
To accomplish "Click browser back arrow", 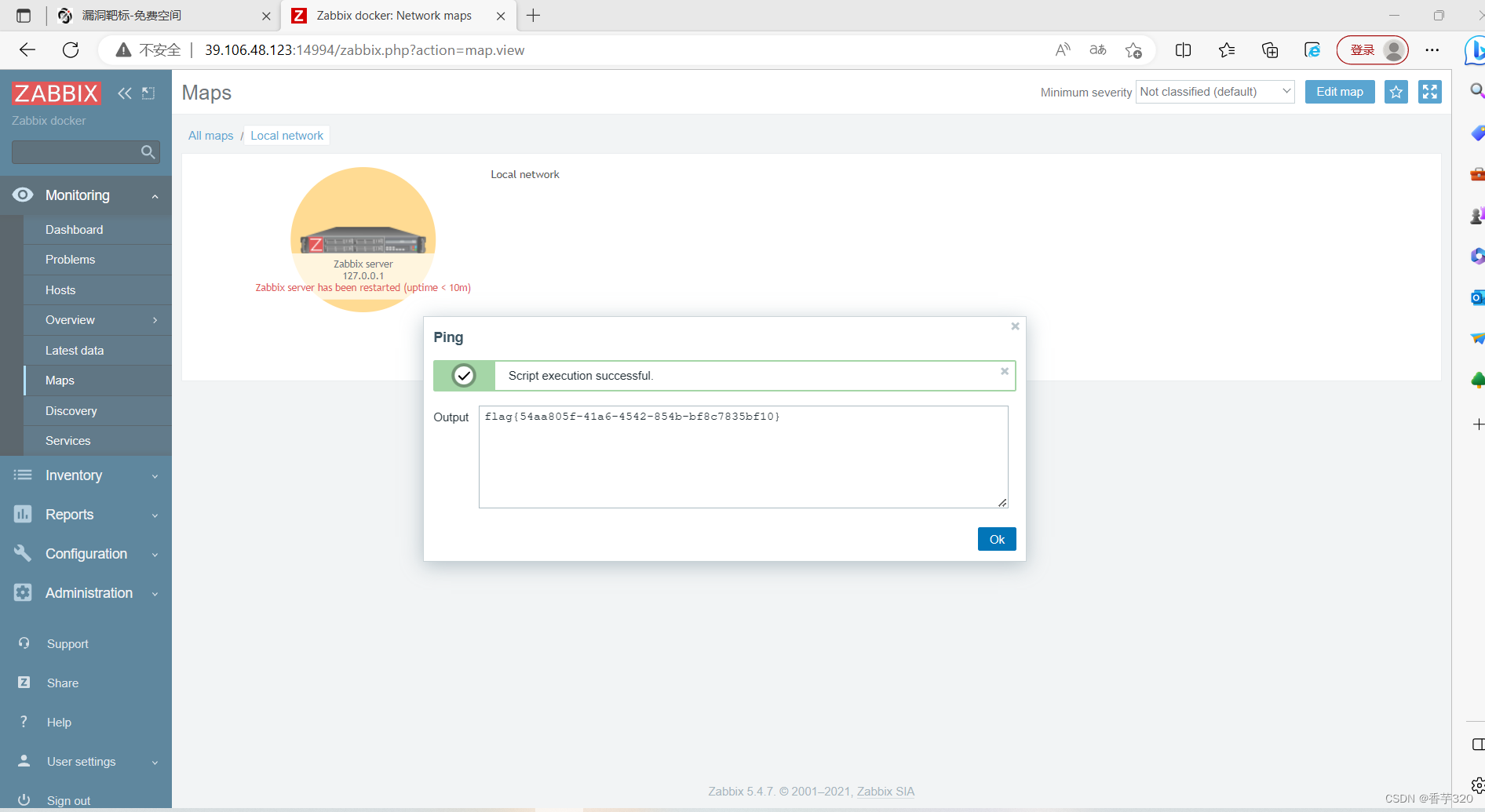I will coord(27,50).
